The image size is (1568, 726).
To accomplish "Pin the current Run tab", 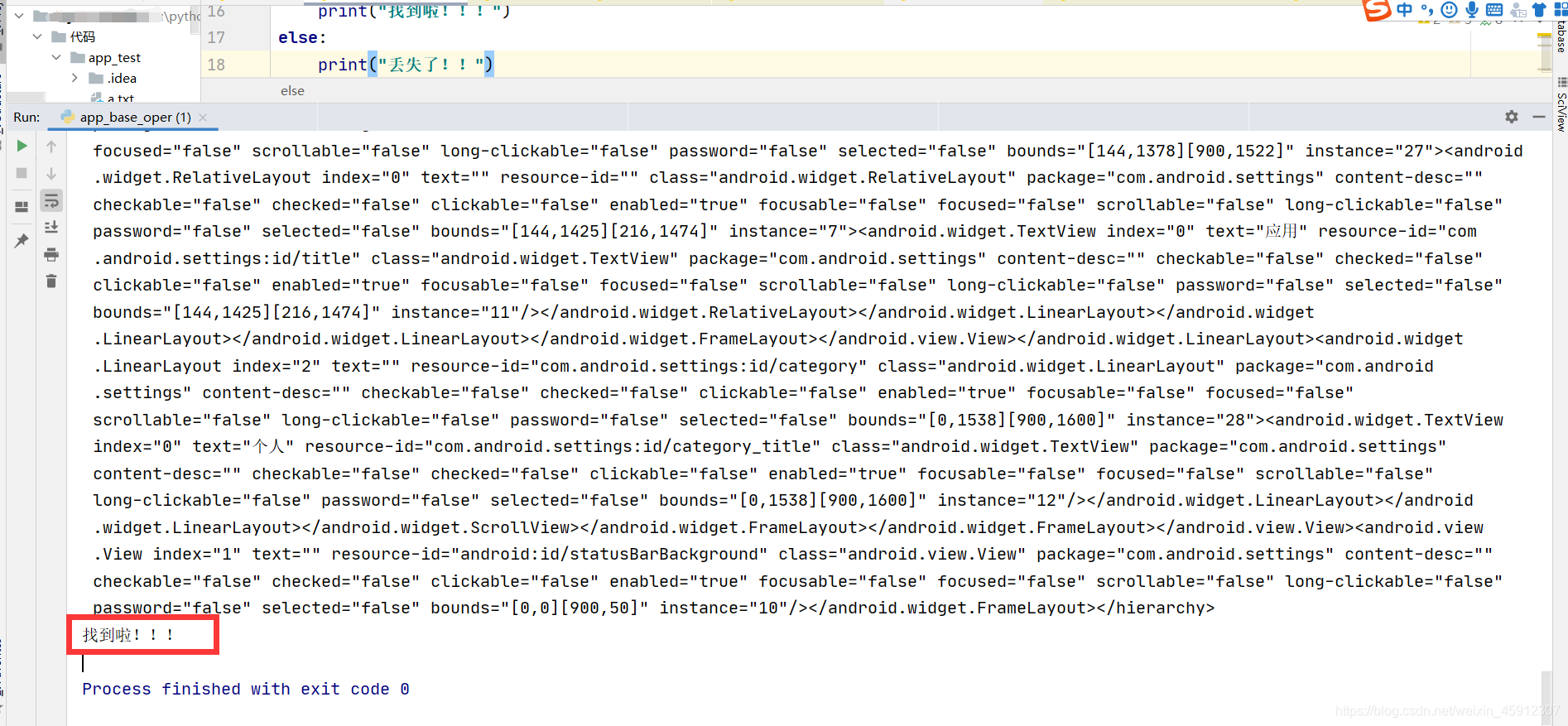I will coord(22,241).
